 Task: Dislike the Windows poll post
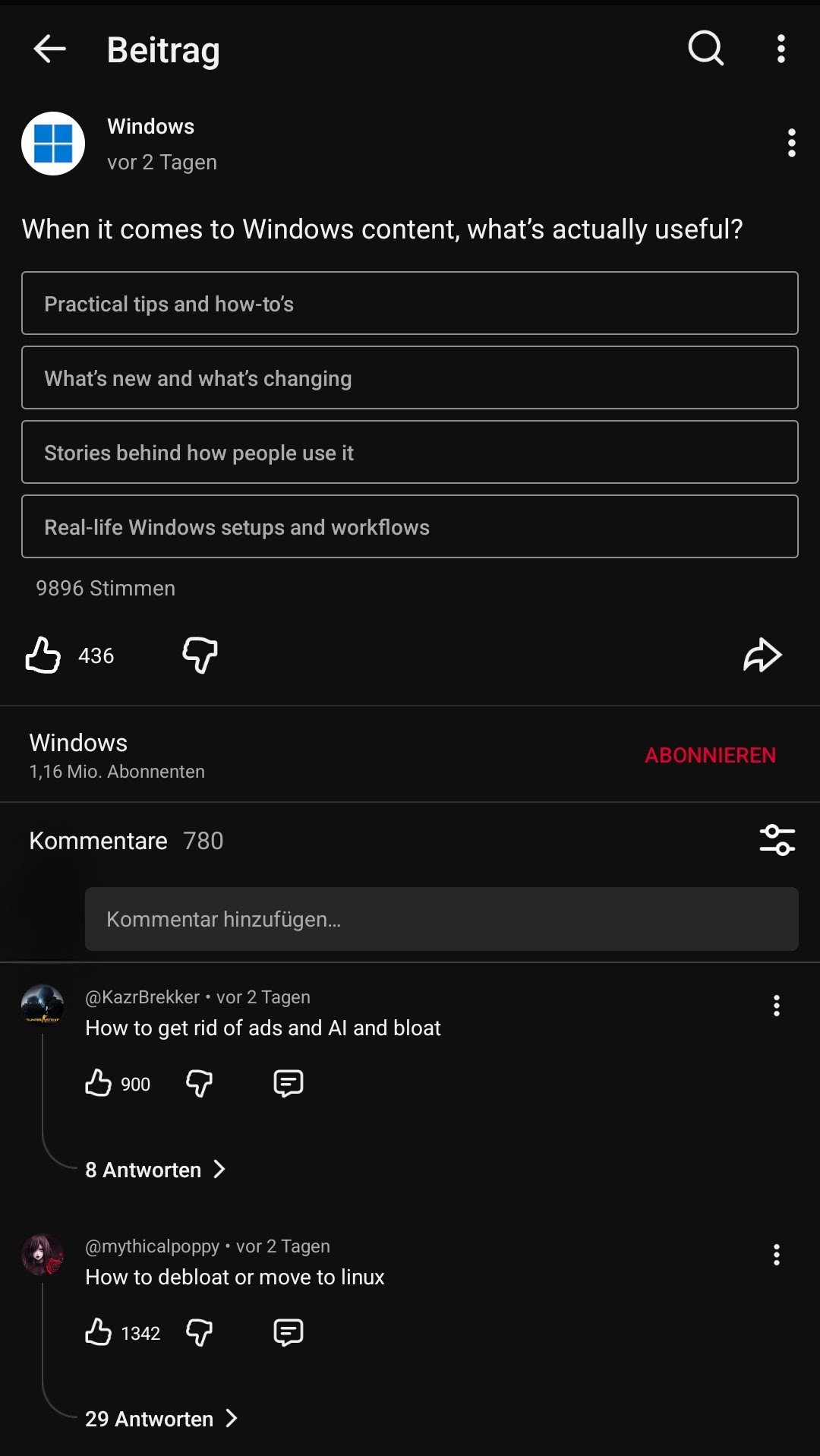coord(200,655)
